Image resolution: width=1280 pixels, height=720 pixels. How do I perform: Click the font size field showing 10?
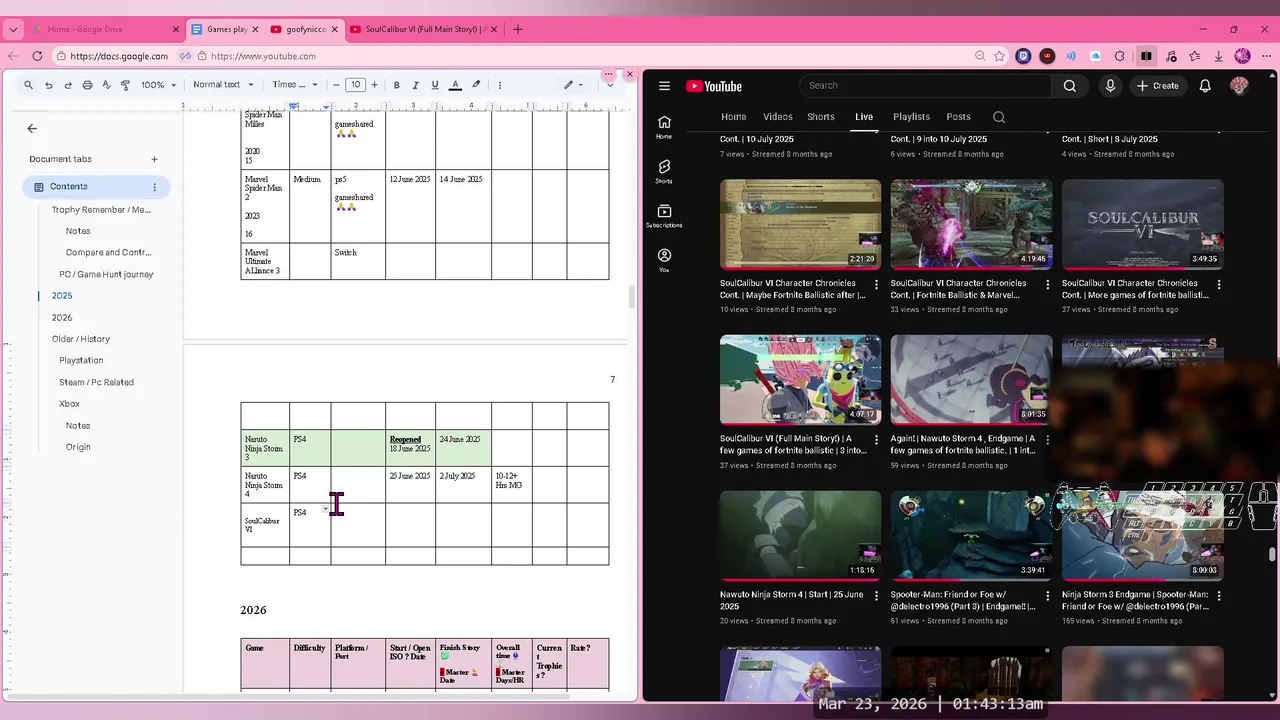pyautogui.click(x=355, y=85)
